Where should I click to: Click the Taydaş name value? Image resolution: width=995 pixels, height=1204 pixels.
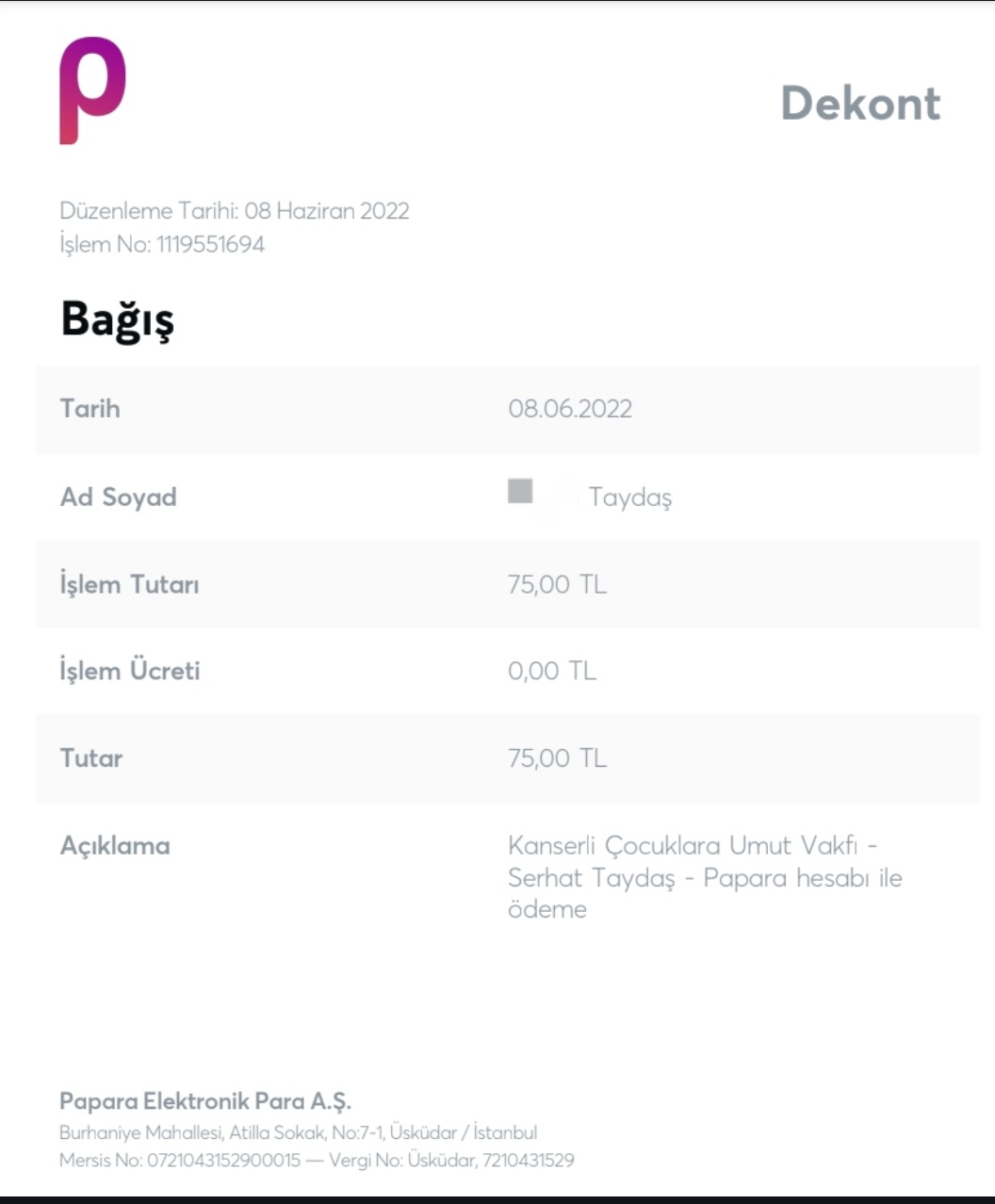[630, 497]
